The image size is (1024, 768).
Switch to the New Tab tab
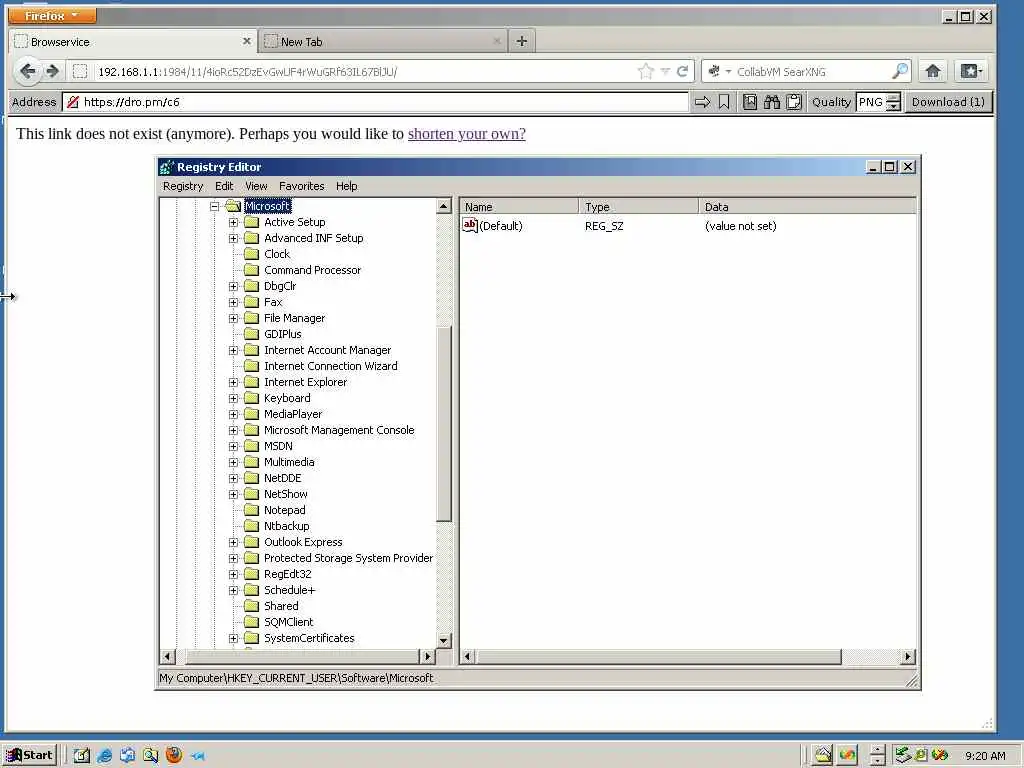coord(382,41)
